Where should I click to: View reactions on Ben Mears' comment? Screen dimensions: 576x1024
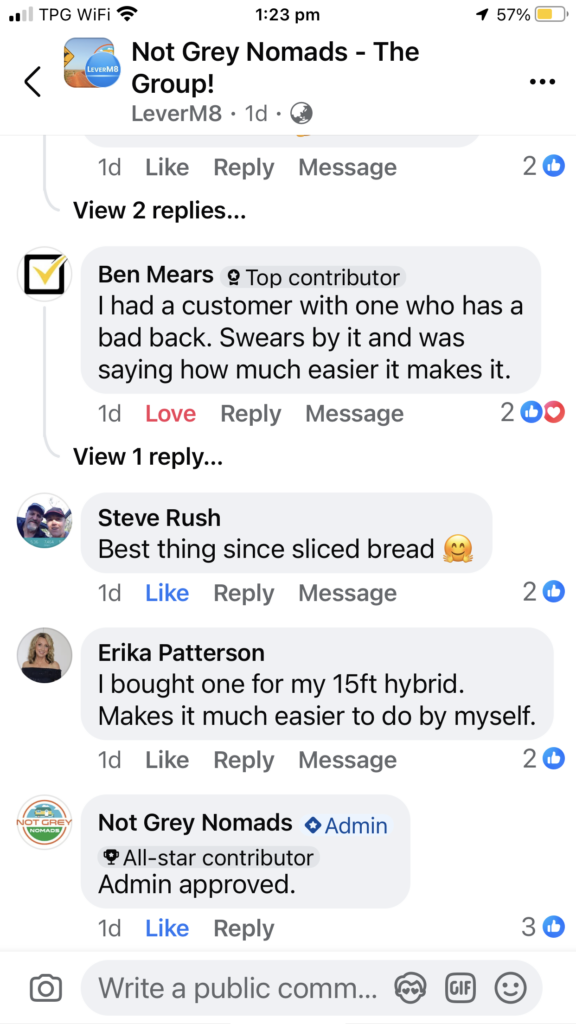click(532, 413)
